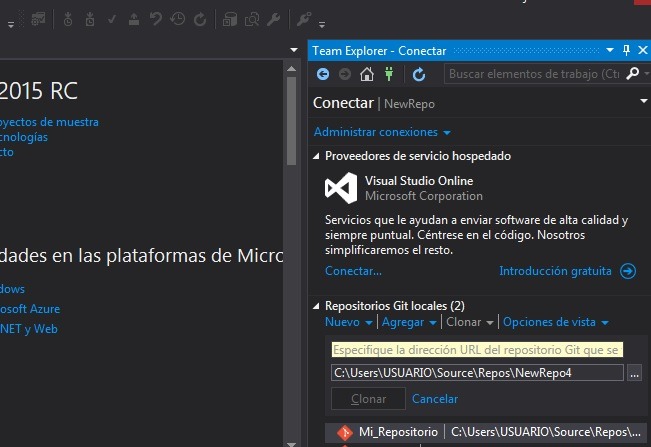This screenshot has height=447, width=651.
Task: Click the database cylinder toolbar icon
Action: [x=230, y=19]
